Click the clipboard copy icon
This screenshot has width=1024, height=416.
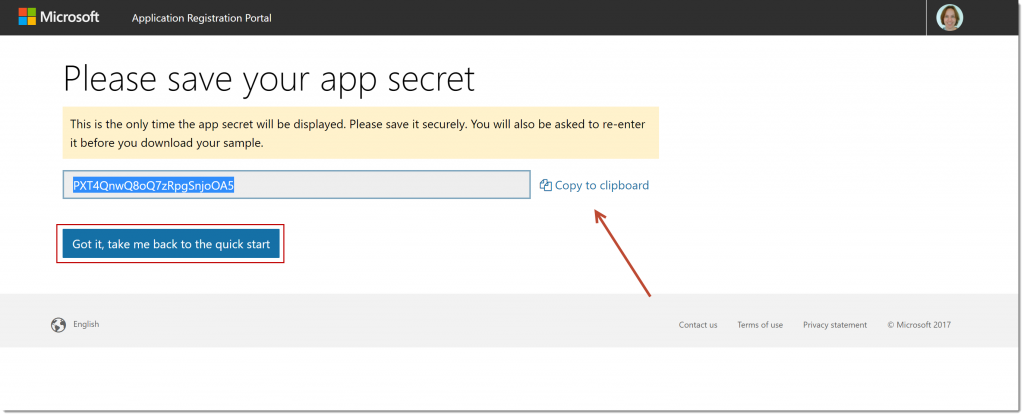coord(545,185)
